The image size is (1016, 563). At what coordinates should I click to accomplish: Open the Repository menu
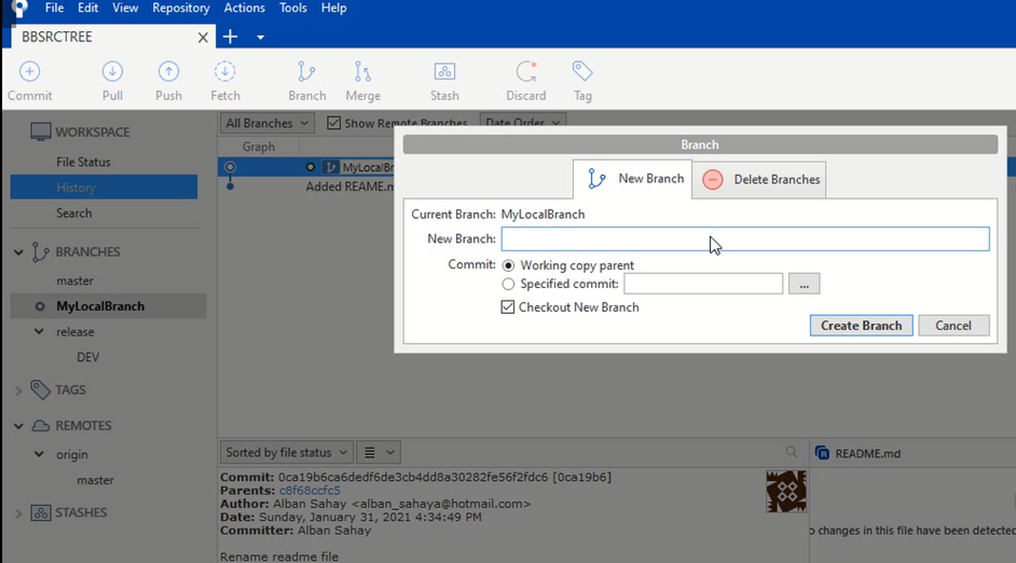pyautogui.click(x=181, y=8)
